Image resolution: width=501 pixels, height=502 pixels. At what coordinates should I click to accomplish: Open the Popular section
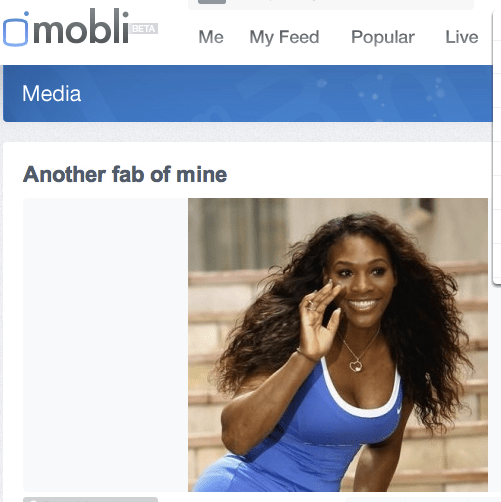tap(383, 37)
